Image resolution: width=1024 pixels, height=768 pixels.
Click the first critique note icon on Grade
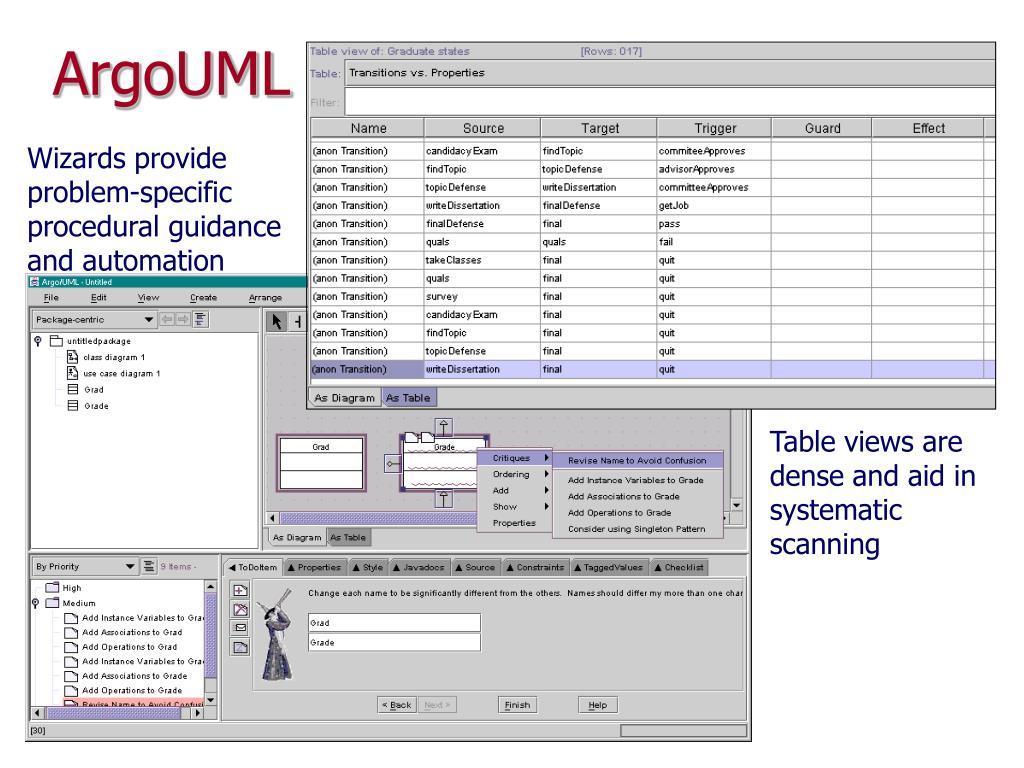tap(411, 437)
